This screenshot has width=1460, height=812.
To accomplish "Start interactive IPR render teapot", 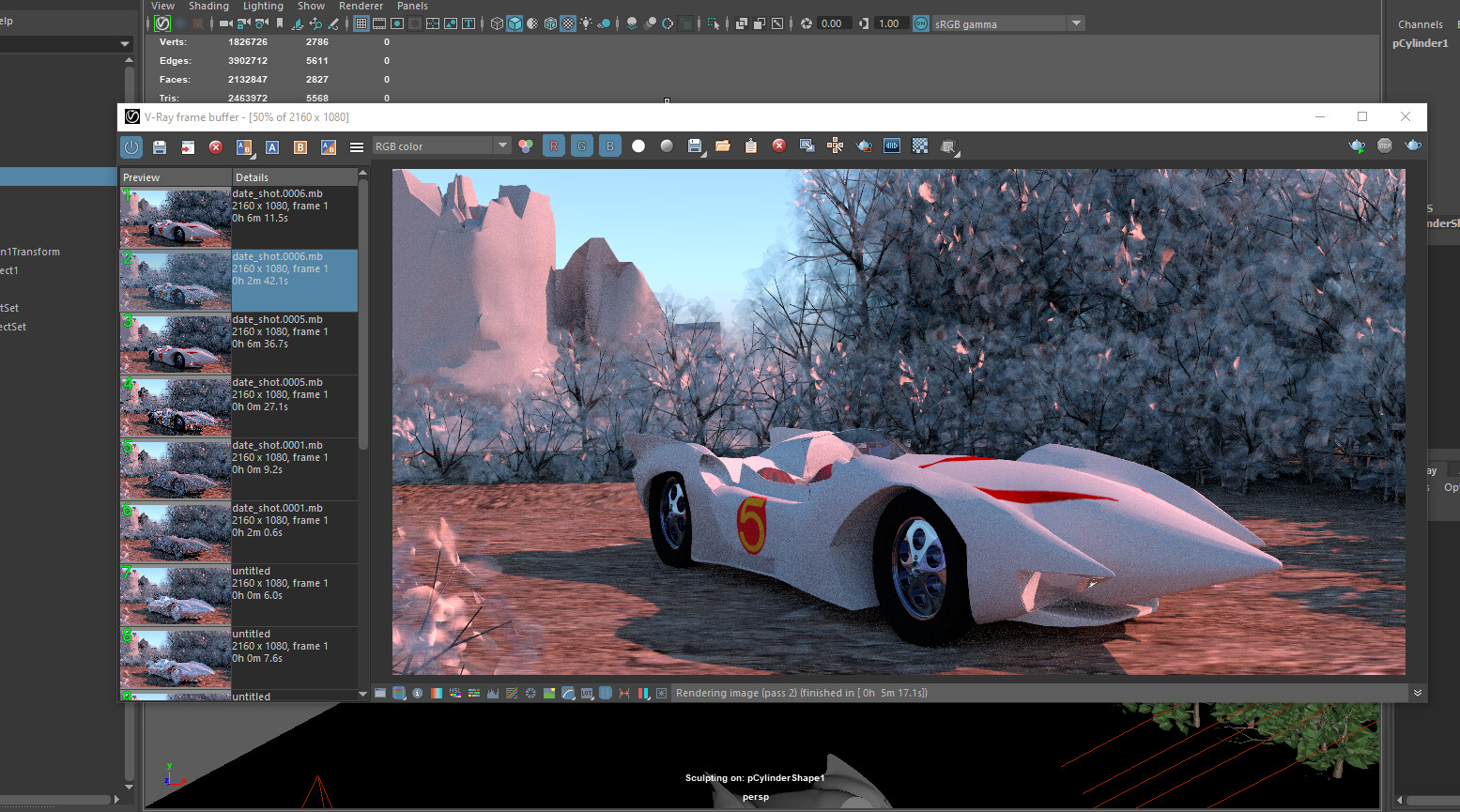I will (1357, 146).
